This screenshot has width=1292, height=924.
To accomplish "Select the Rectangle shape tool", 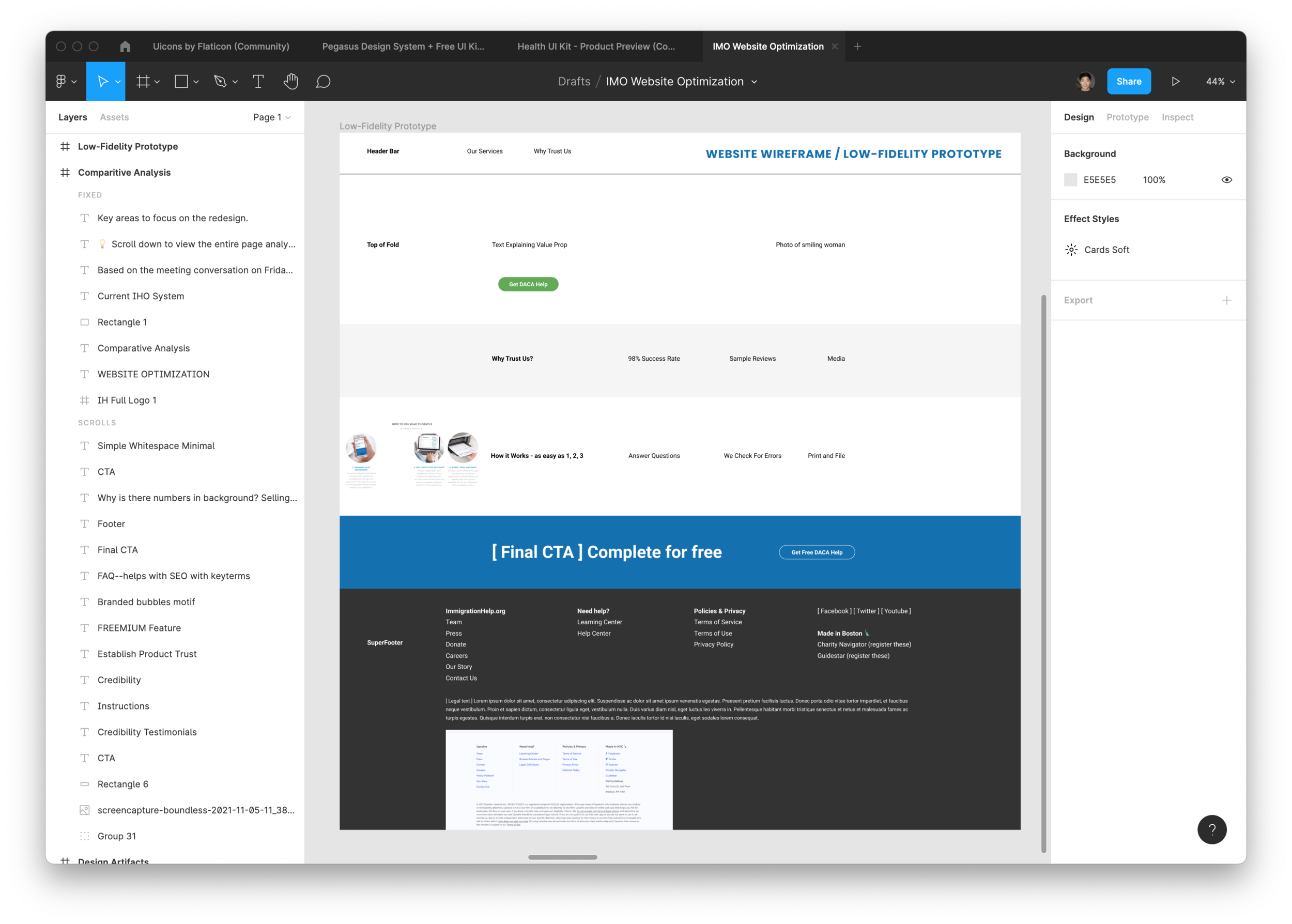I will point(181,81).
